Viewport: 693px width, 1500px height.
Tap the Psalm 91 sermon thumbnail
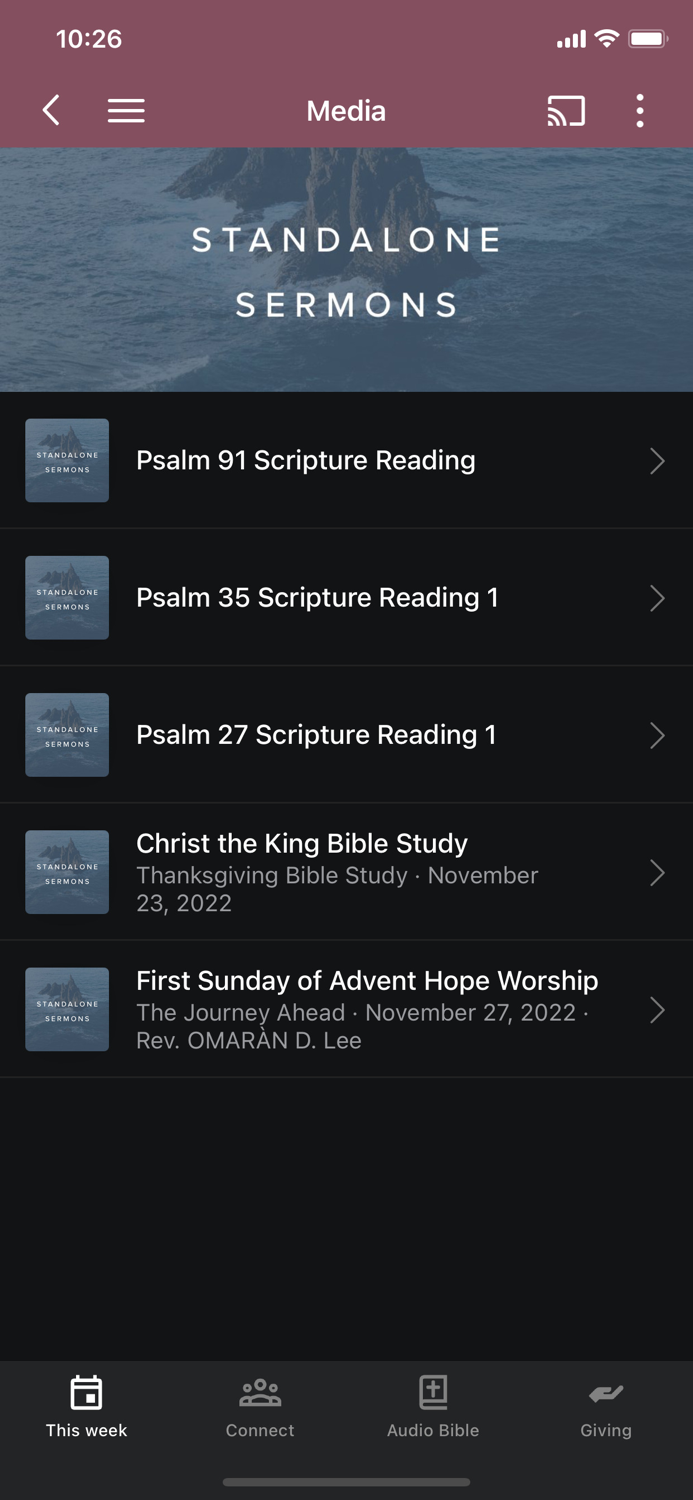pyautogui.click(x=66, y=460)
